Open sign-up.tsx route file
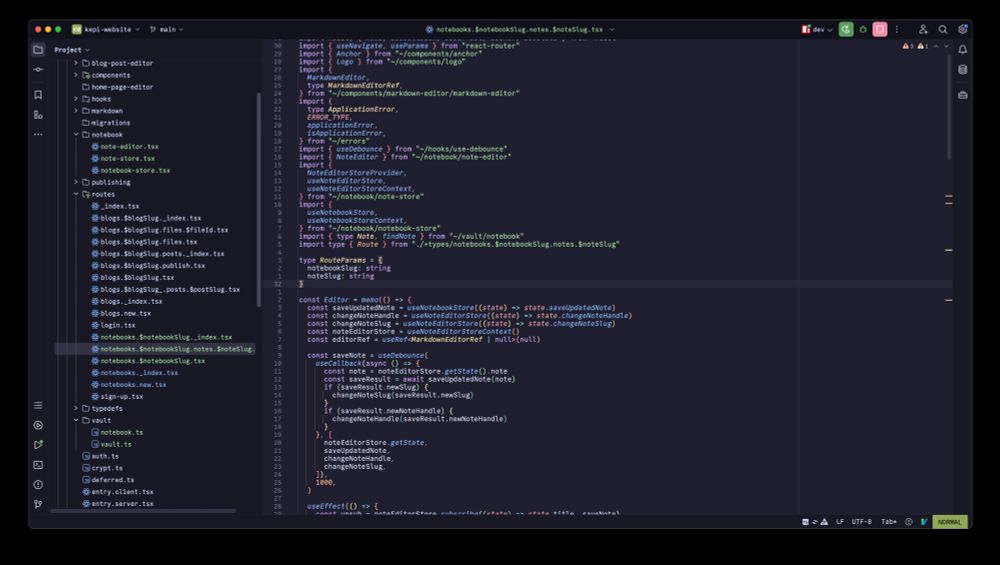The image size is (1000, 565). pyautogui.click(x=117, y=397)
